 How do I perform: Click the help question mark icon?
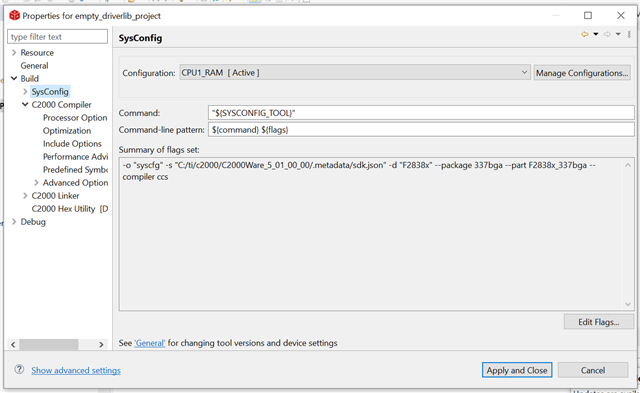coord(19,369)
